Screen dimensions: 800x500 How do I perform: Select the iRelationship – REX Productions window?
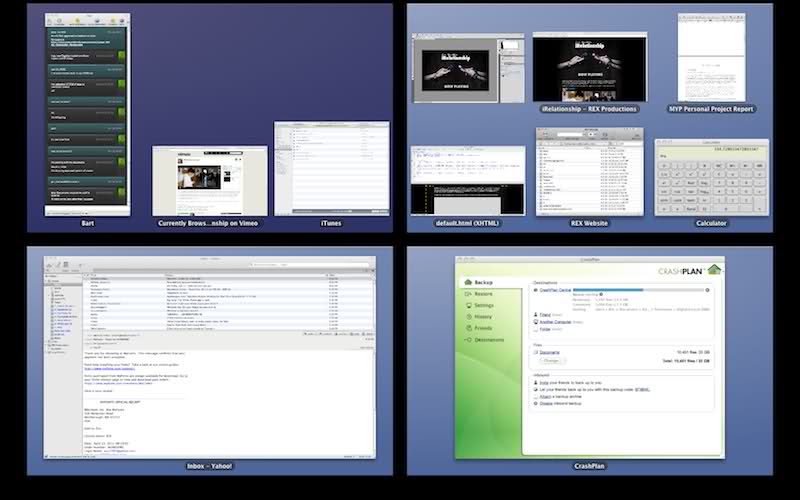coord(590,67)
